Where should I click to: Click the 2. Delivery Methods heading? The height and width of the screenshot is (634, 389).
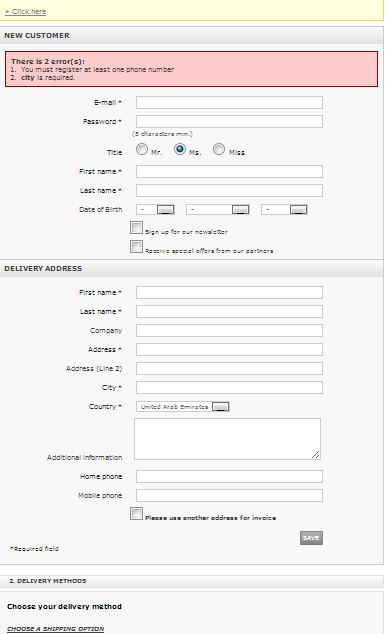point(48,581)
